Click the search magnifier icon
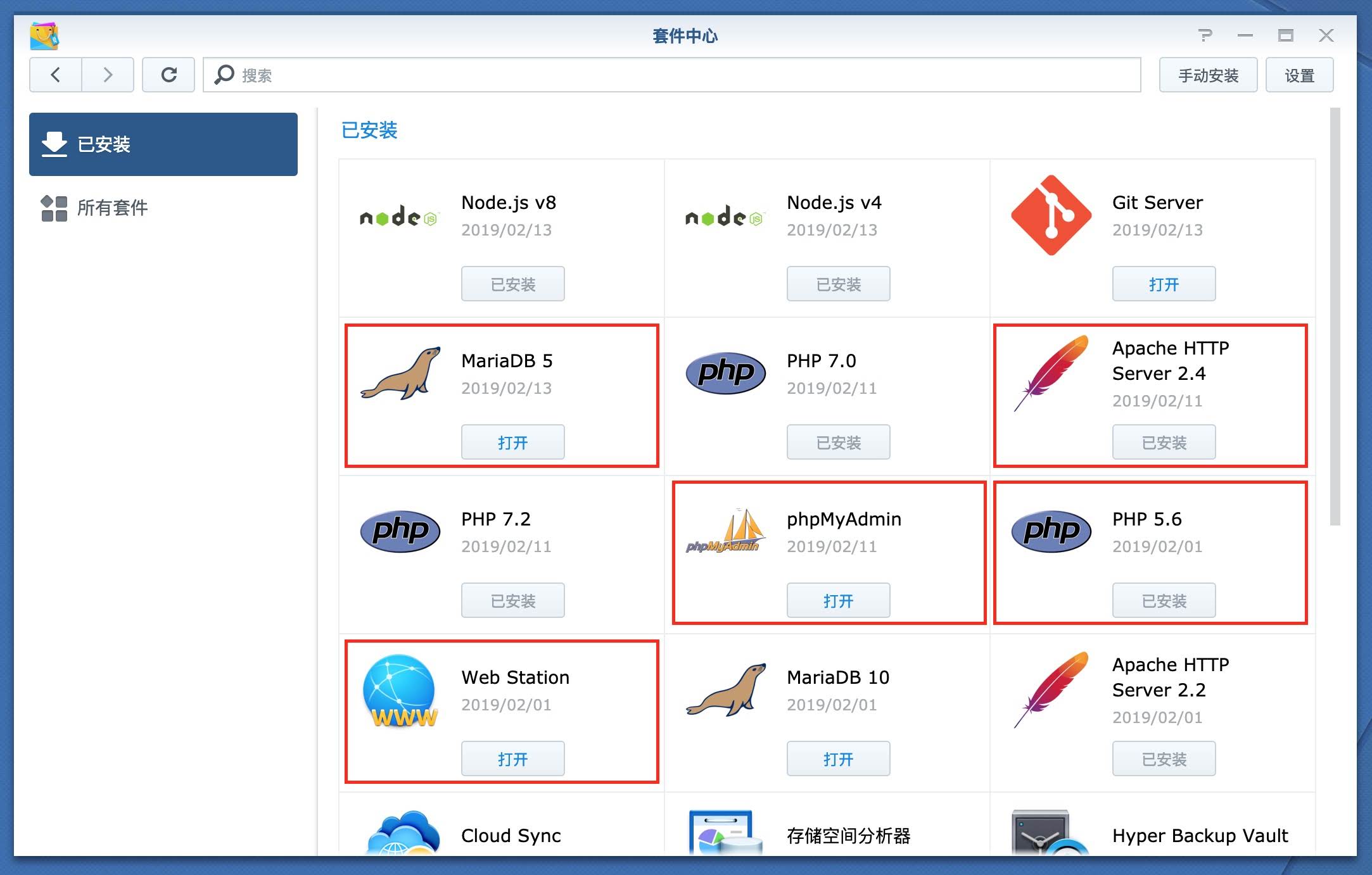The height and width of the screenshot is (875, 1372). point(224,75)
